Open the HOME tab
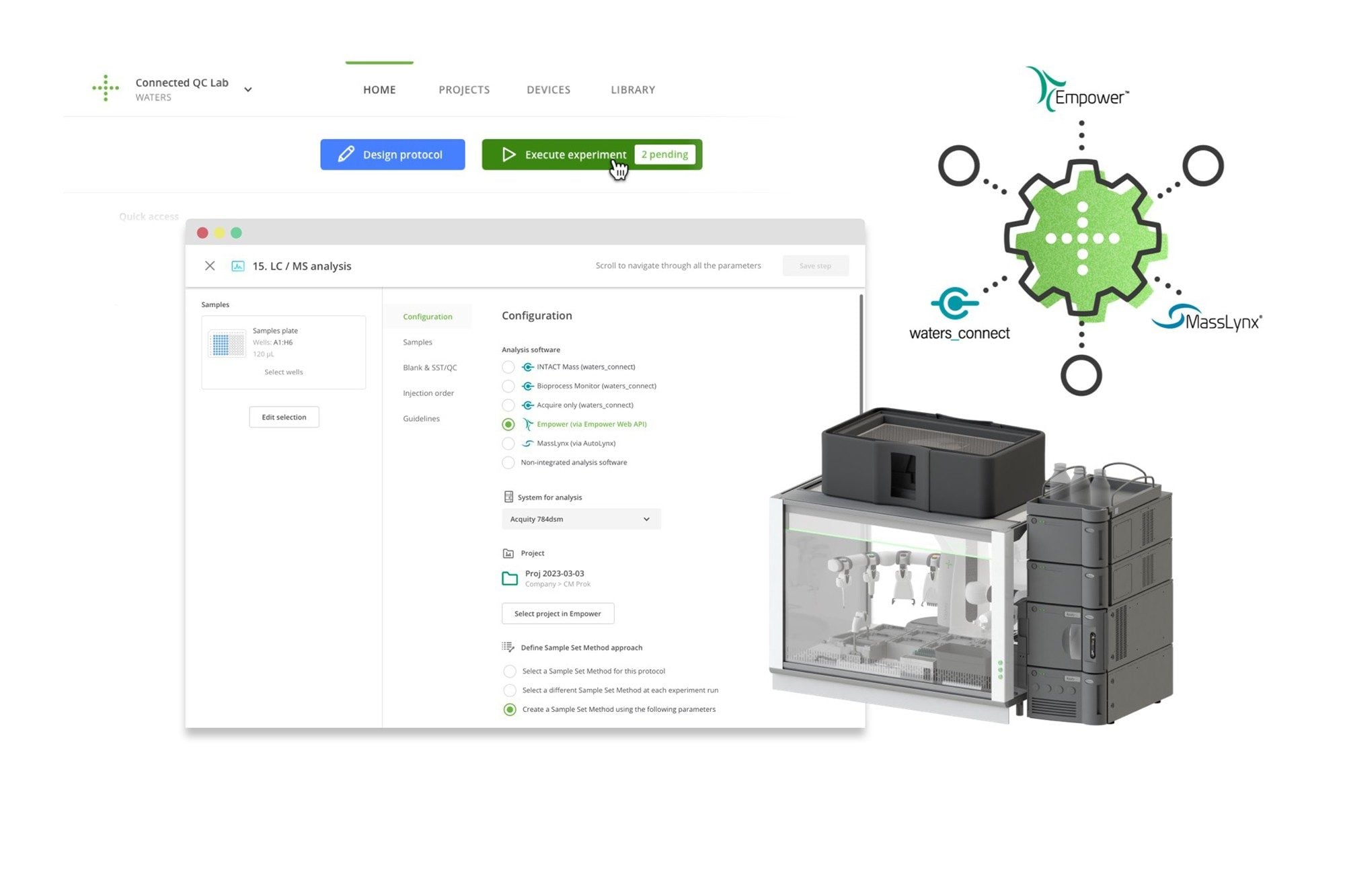The image size is (1345, 896). point(379,89)
